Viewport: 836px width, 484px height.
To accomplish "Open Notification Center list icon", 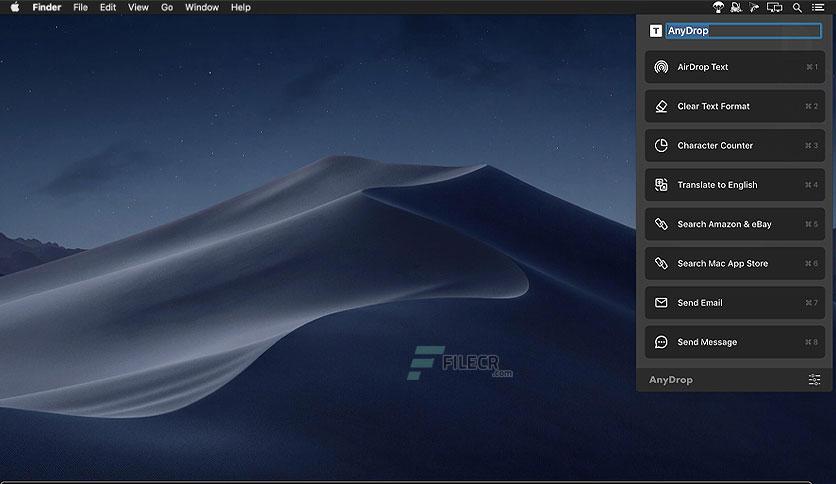I will tap(817, 7).
